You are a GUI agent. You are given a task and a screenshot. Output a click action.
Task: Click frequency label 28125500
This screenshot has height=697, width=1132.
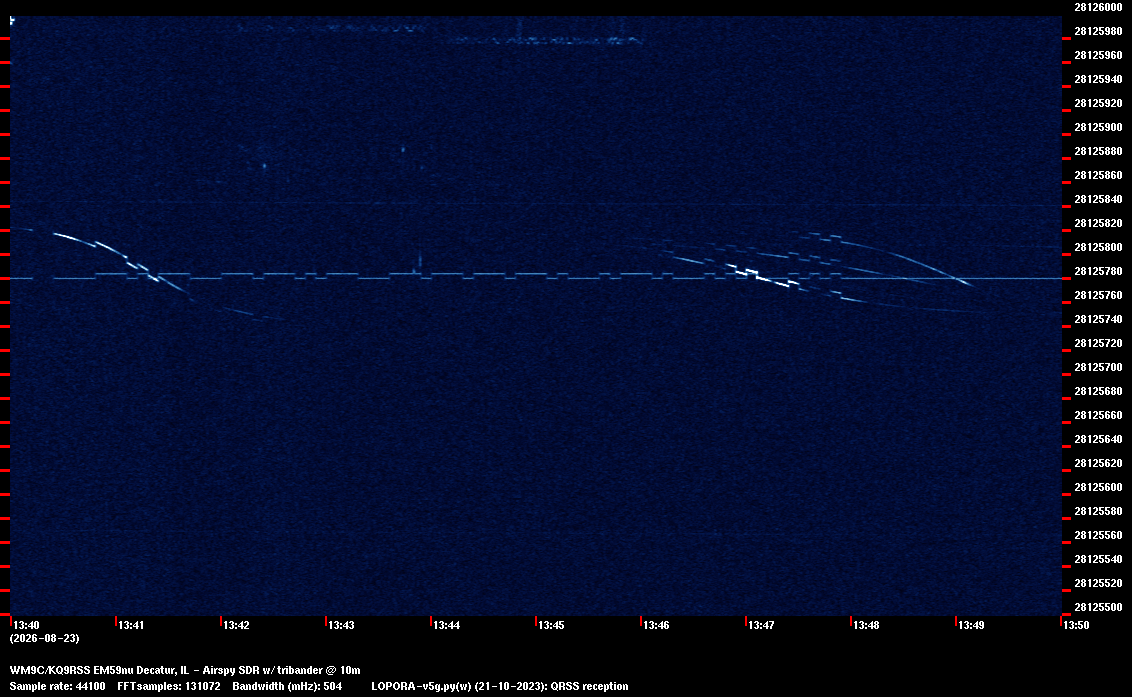click(1098, 607)
